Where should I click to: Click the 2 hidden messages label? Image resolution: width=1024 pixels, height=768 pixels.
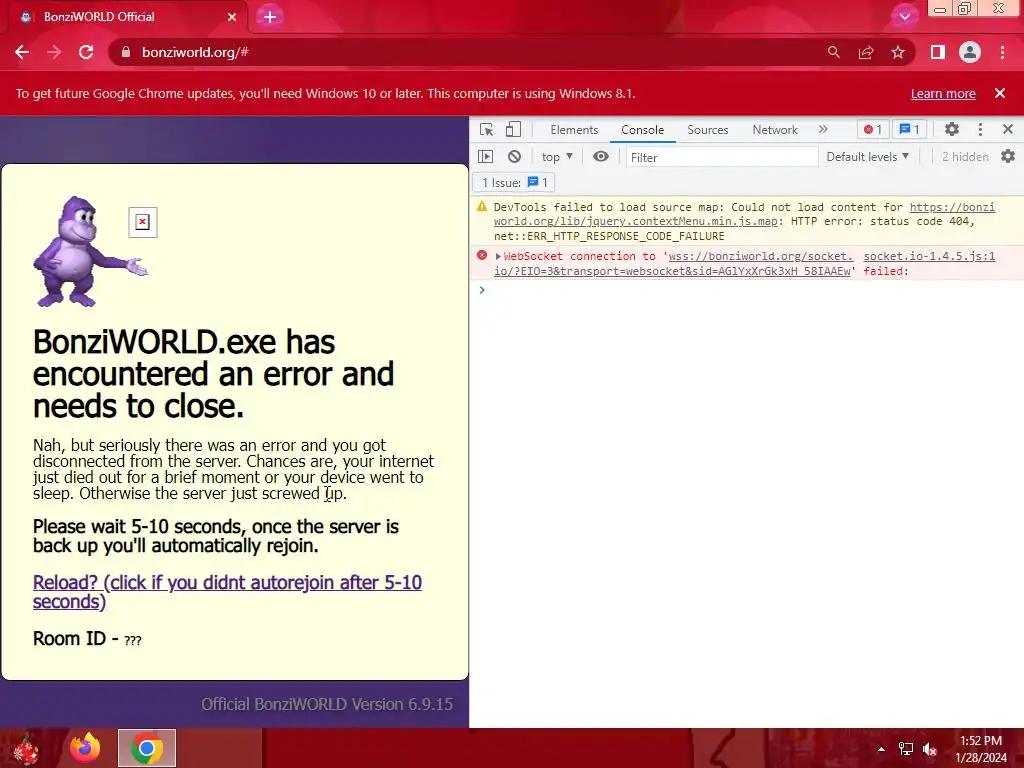click(x=965, y=157)
